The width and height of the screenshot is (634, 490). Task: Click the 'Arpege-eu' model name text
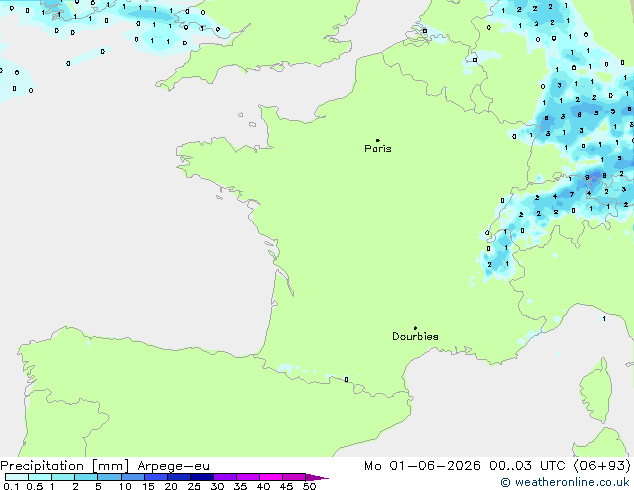pos(173,466)
